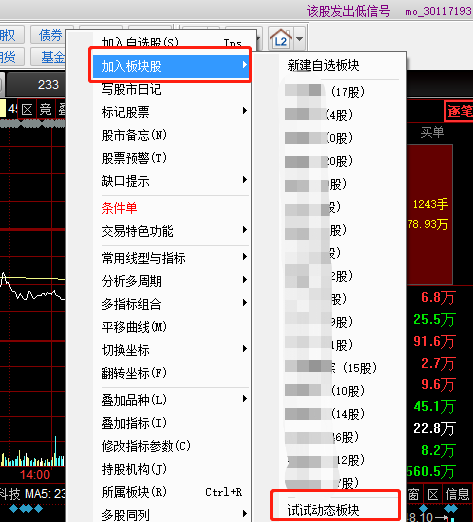Open 常用线型与指标 submenu

[171, 258]
